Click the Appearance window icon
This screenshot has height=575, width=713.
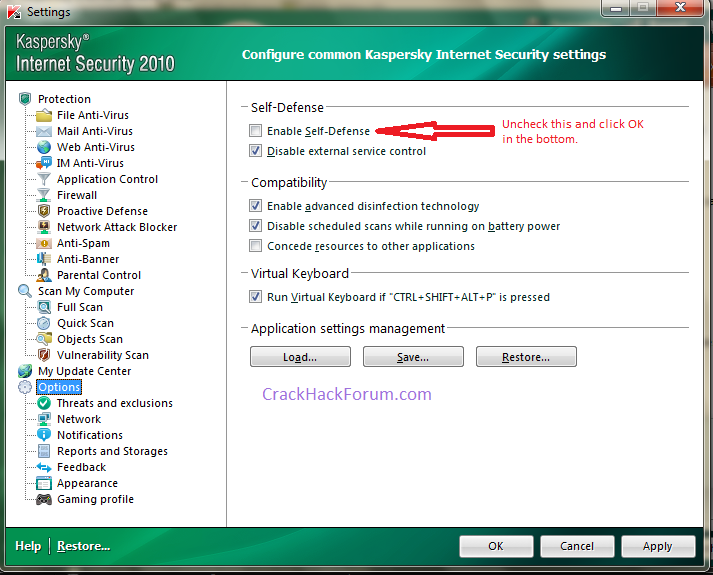[44, 483]
